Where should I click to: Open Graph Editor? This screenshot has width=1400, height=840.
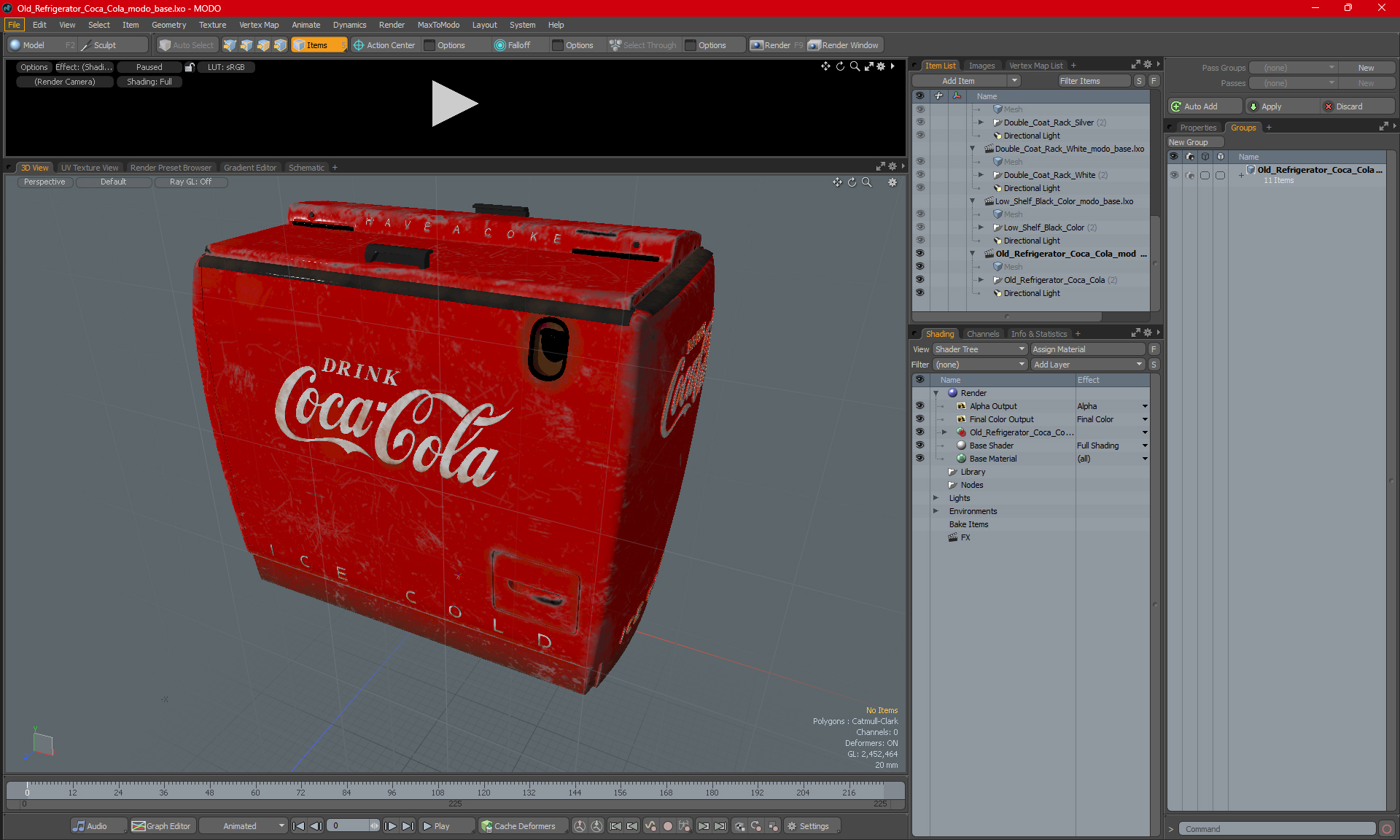(x=161, y=826)
